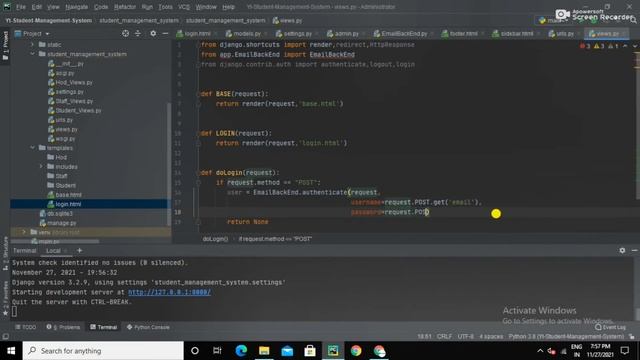640x360 pixels.
Task: Toggle tool window quick access icon
Action: pyautogui.click(x=5, y=336)
